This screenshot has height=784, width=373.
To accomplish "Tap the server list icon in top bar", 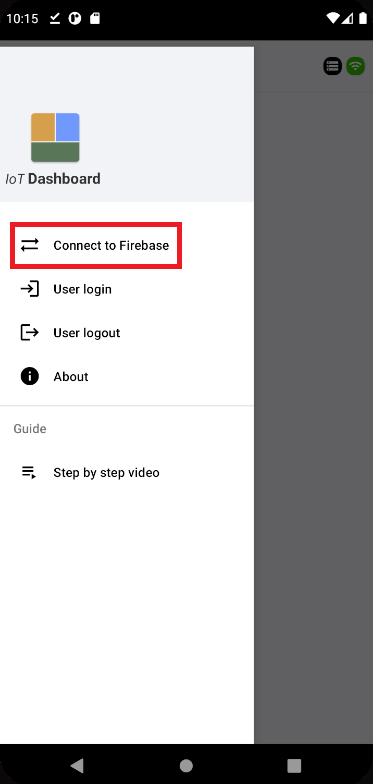I will [332, 66].
